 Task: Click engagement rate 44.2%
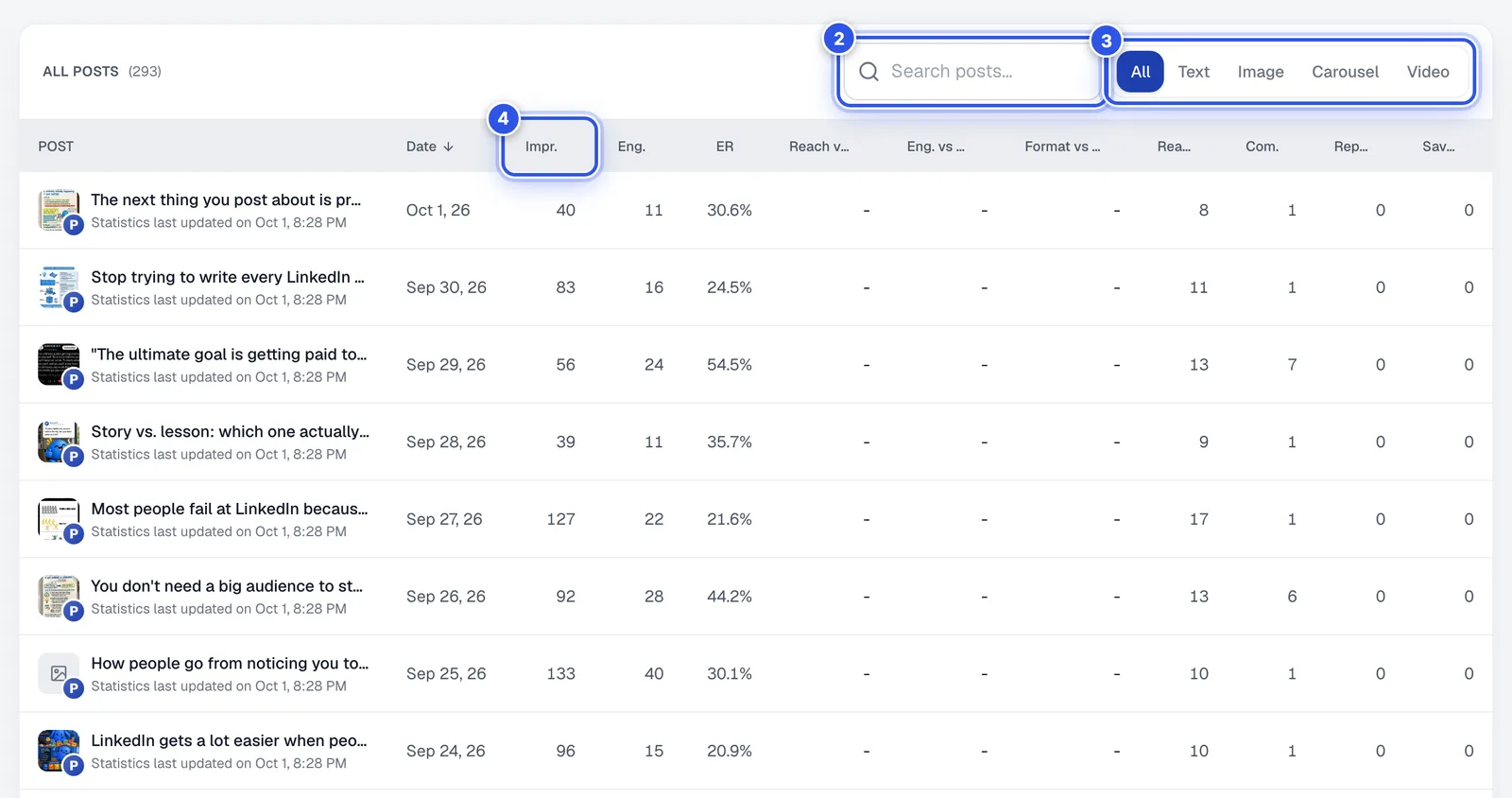pyautogui.click(x=730, y=597)
